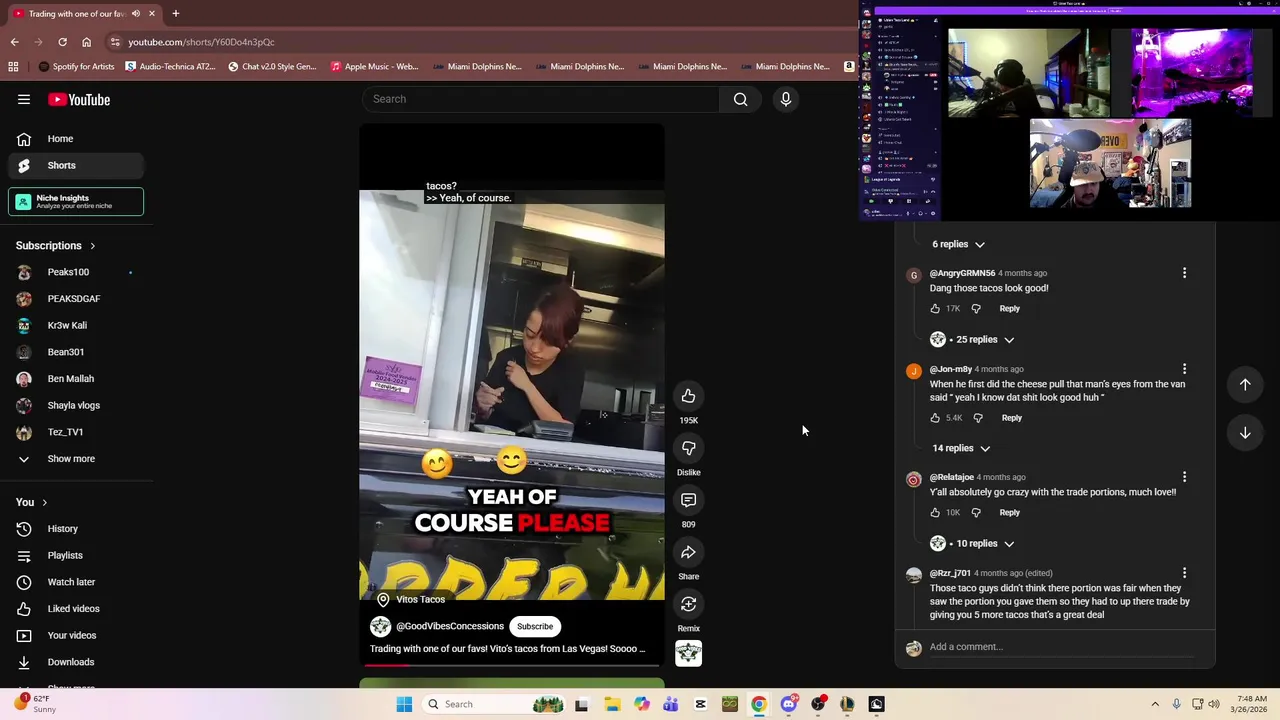The height and width of the screenshot is (720, 1280).
Task: Open options menu for AngryGRMN56 comment
Action: [x=1184, y=273]
